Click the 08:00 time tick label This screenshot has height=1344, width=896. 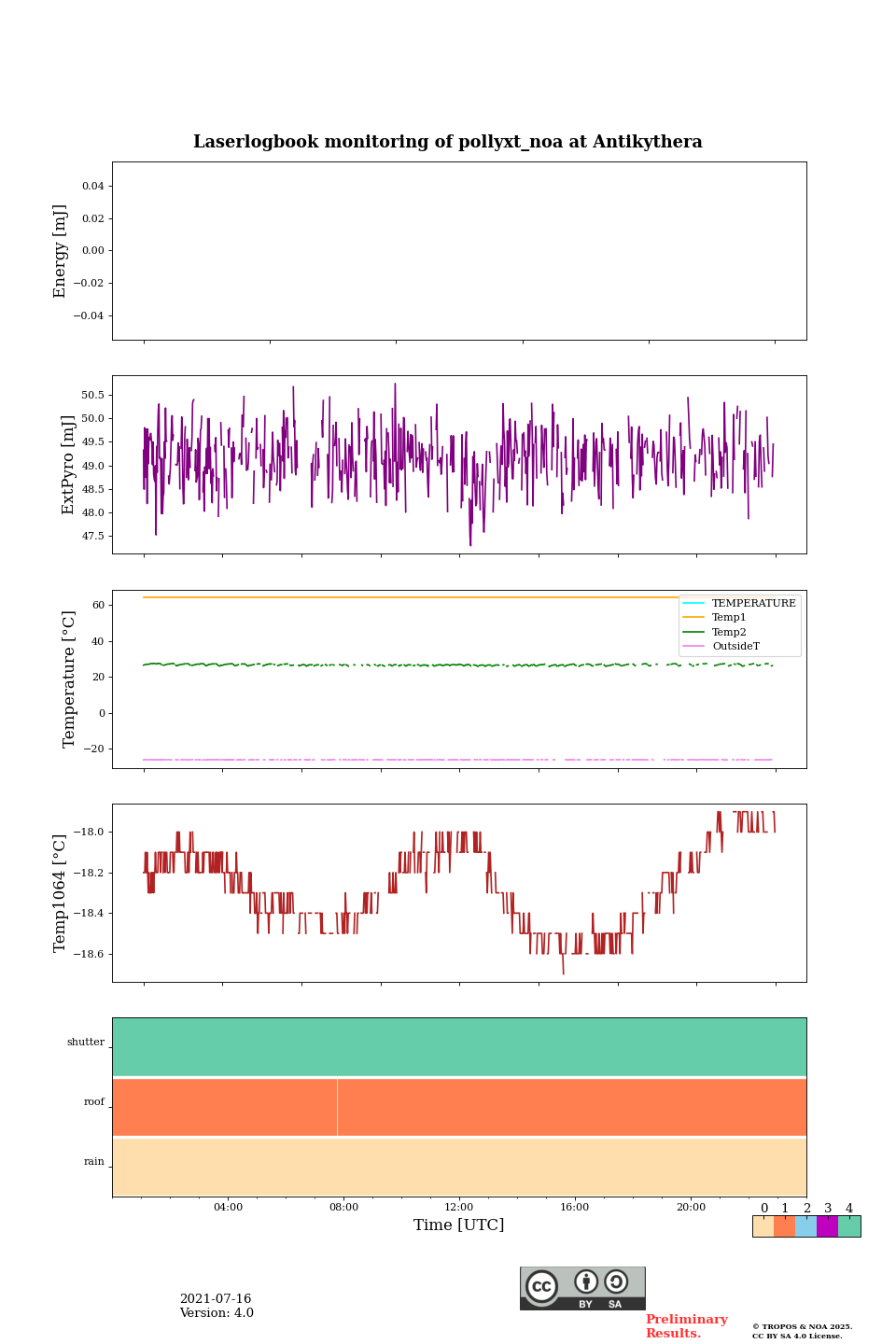[343, 1208]
